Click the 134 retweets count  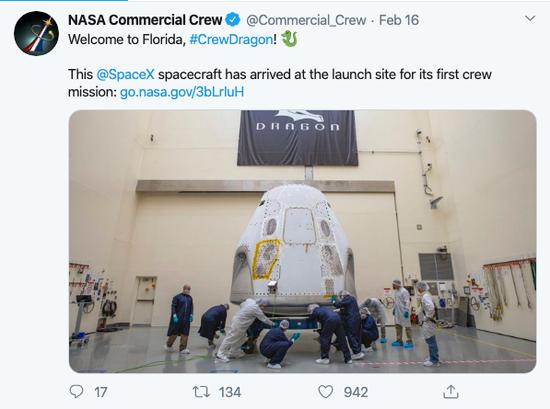pyautogui.click(x=230, y=392)
